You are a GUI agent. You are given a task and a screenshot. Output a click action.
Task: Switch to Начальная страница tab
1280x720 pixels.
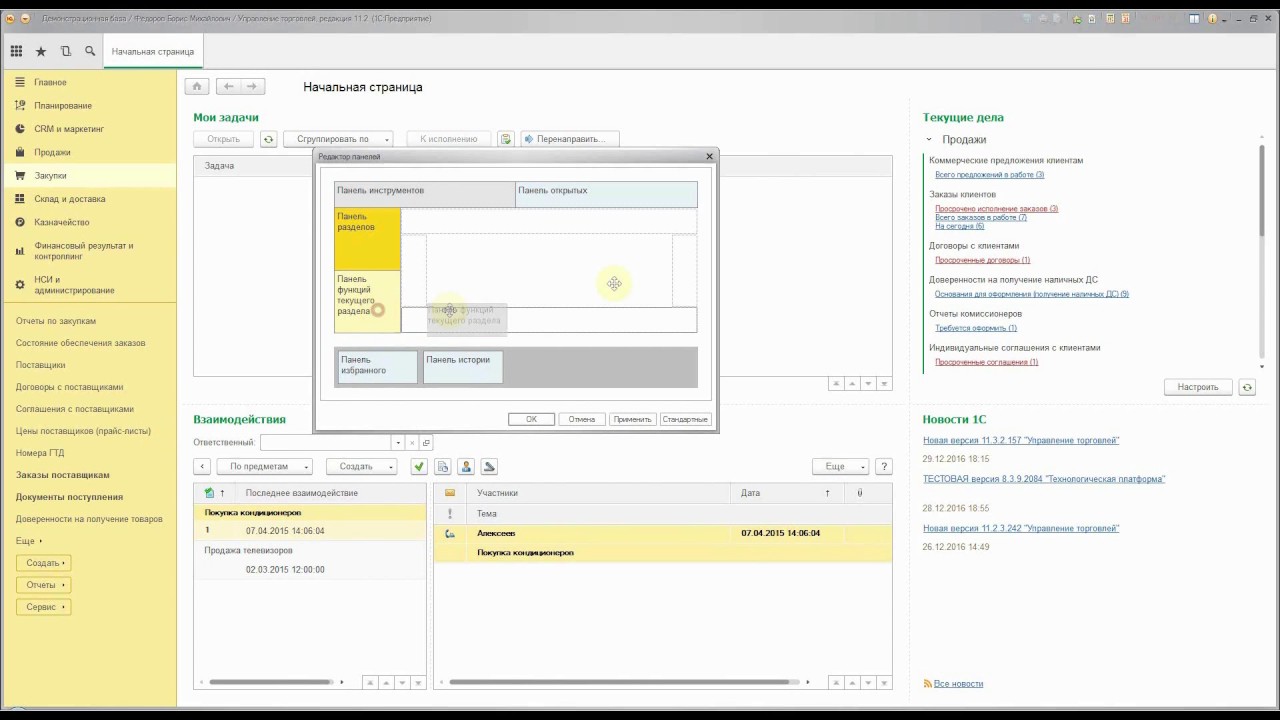point(153,51)
